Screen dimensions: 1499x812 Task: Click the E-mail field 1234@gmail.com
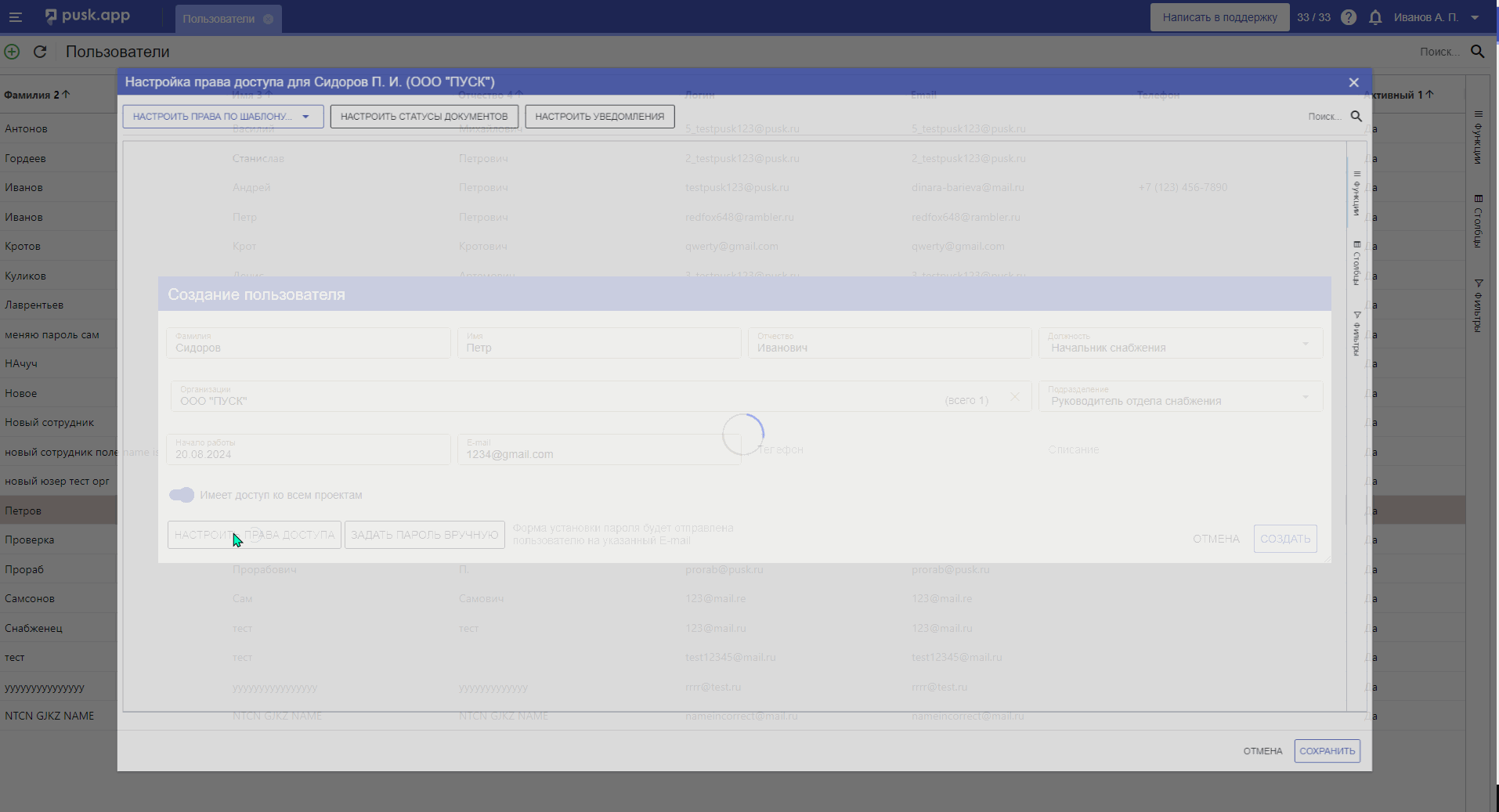tap(599, 449)
